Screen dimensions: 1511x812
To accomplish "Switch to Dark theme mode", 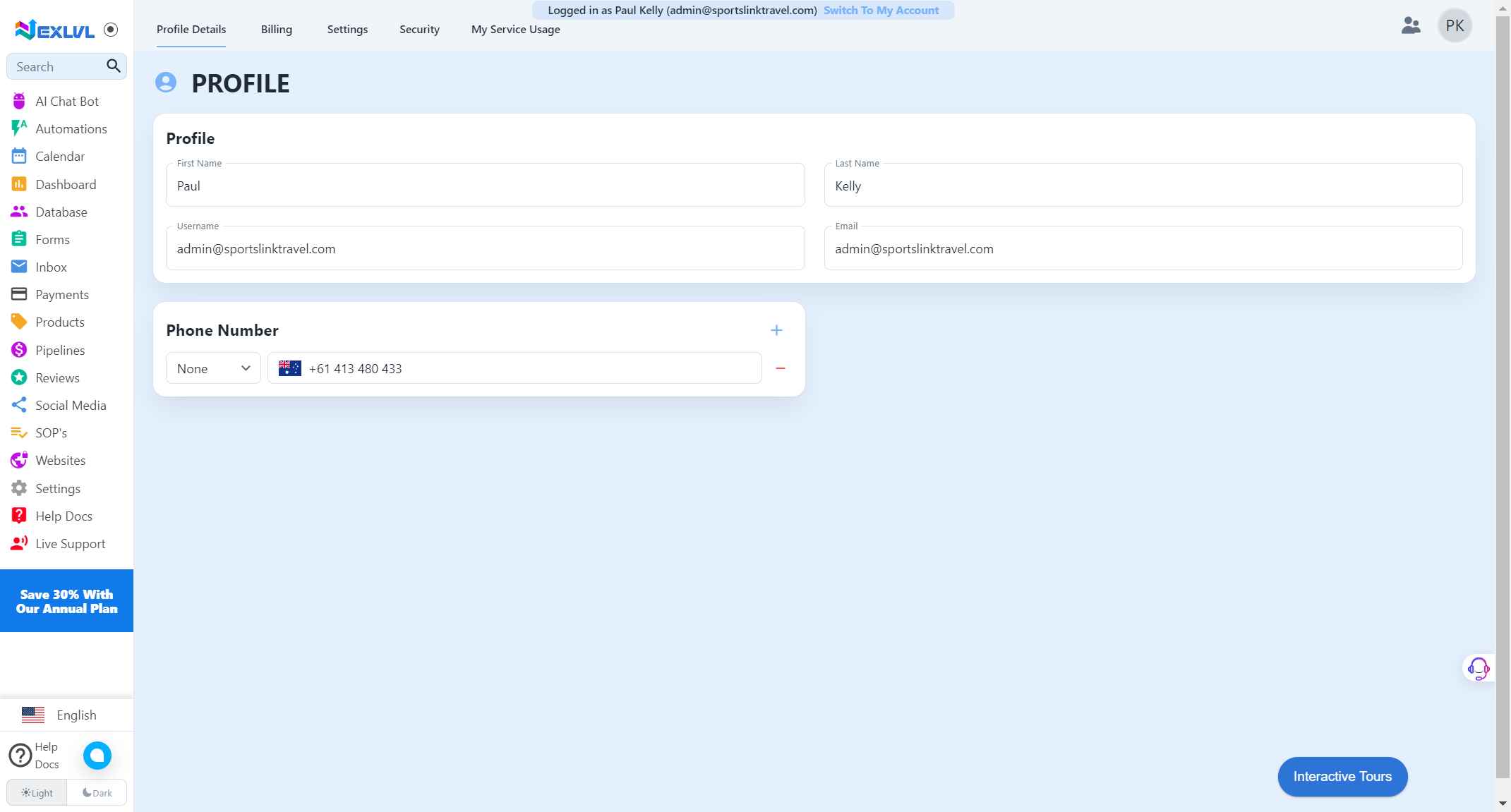I will click(97, 793).
